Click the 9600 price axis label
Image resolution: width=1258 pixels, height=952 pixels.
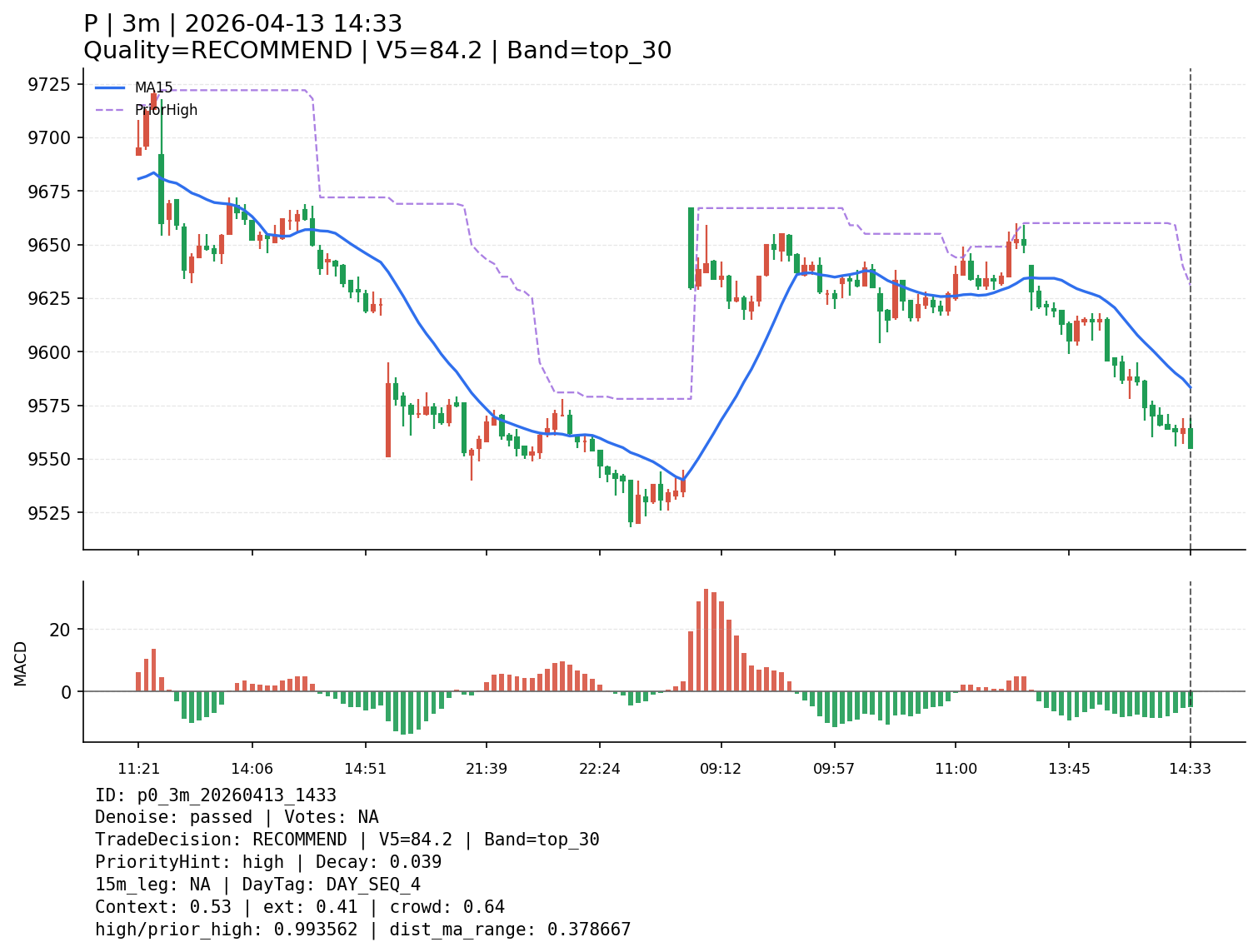point(52,352)
